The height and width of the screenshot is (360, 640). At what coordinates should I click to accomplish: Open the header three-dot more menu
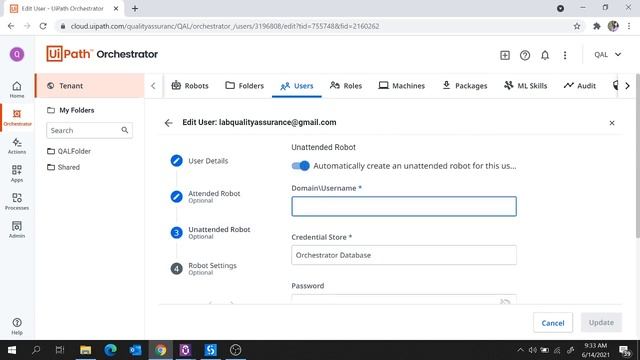(x=565, y=55)
